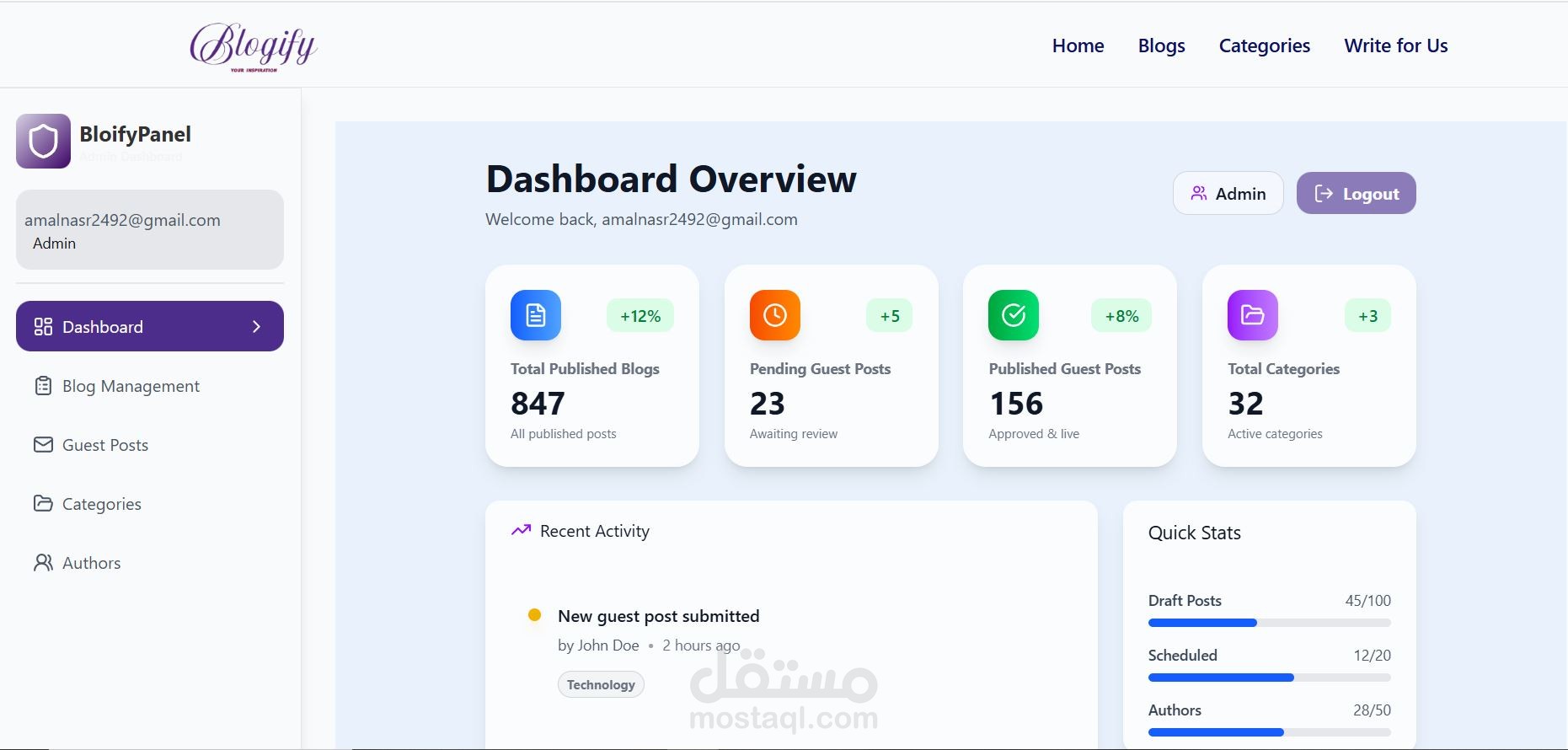Click the green checkmark icon on Published Guest Posts
The image size is (1568, 750).
pos(1014,315)
